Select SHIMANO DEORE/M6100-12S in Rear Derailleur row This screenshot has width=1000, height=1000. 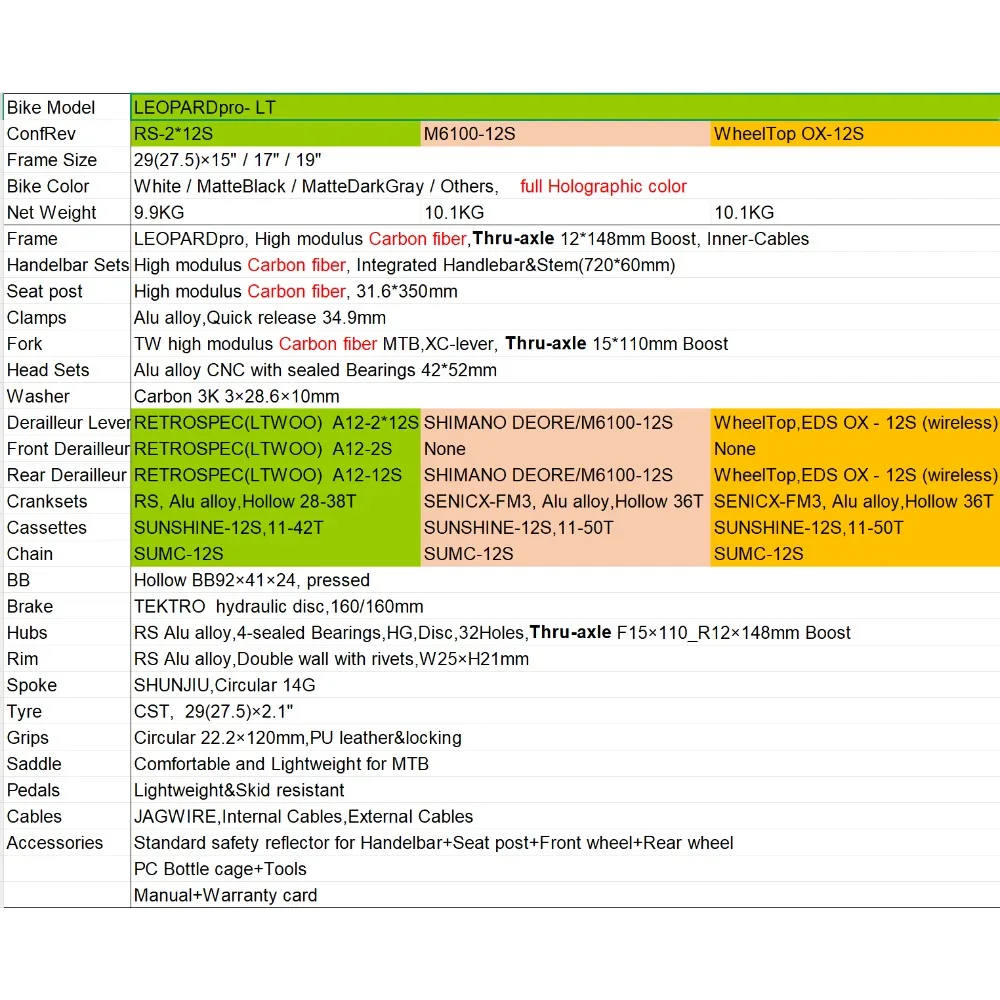click(565, 475)
